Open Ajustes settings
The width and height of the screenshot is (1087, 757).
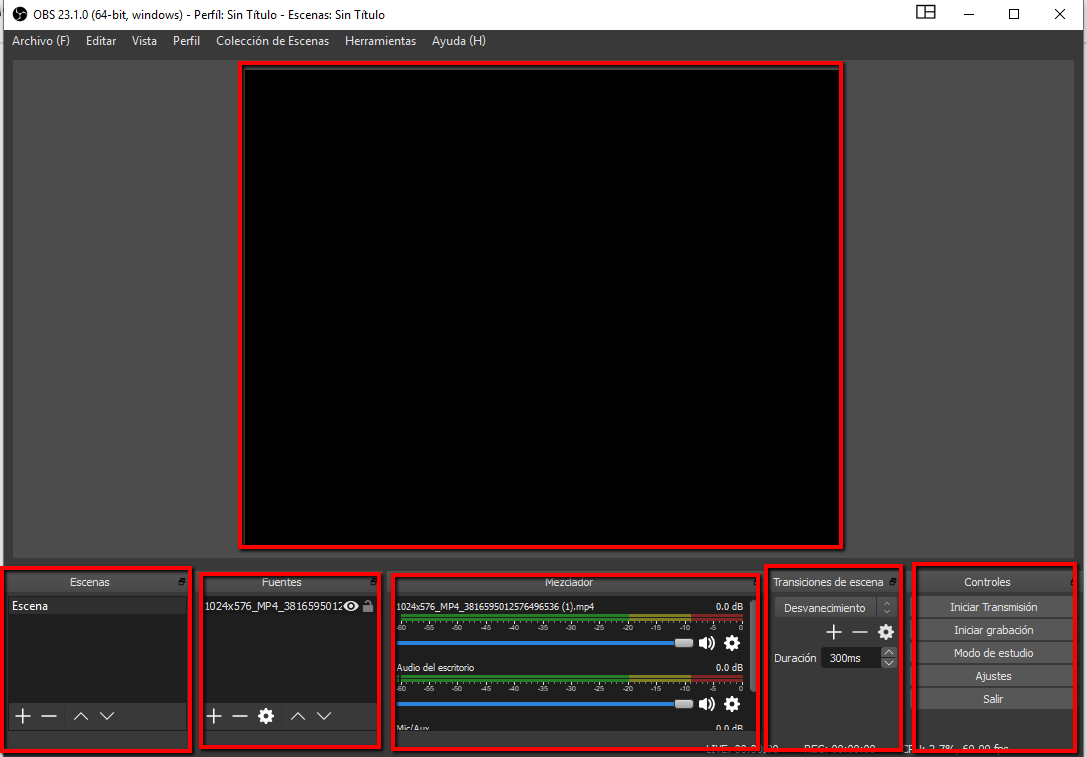tap(993, 676)
